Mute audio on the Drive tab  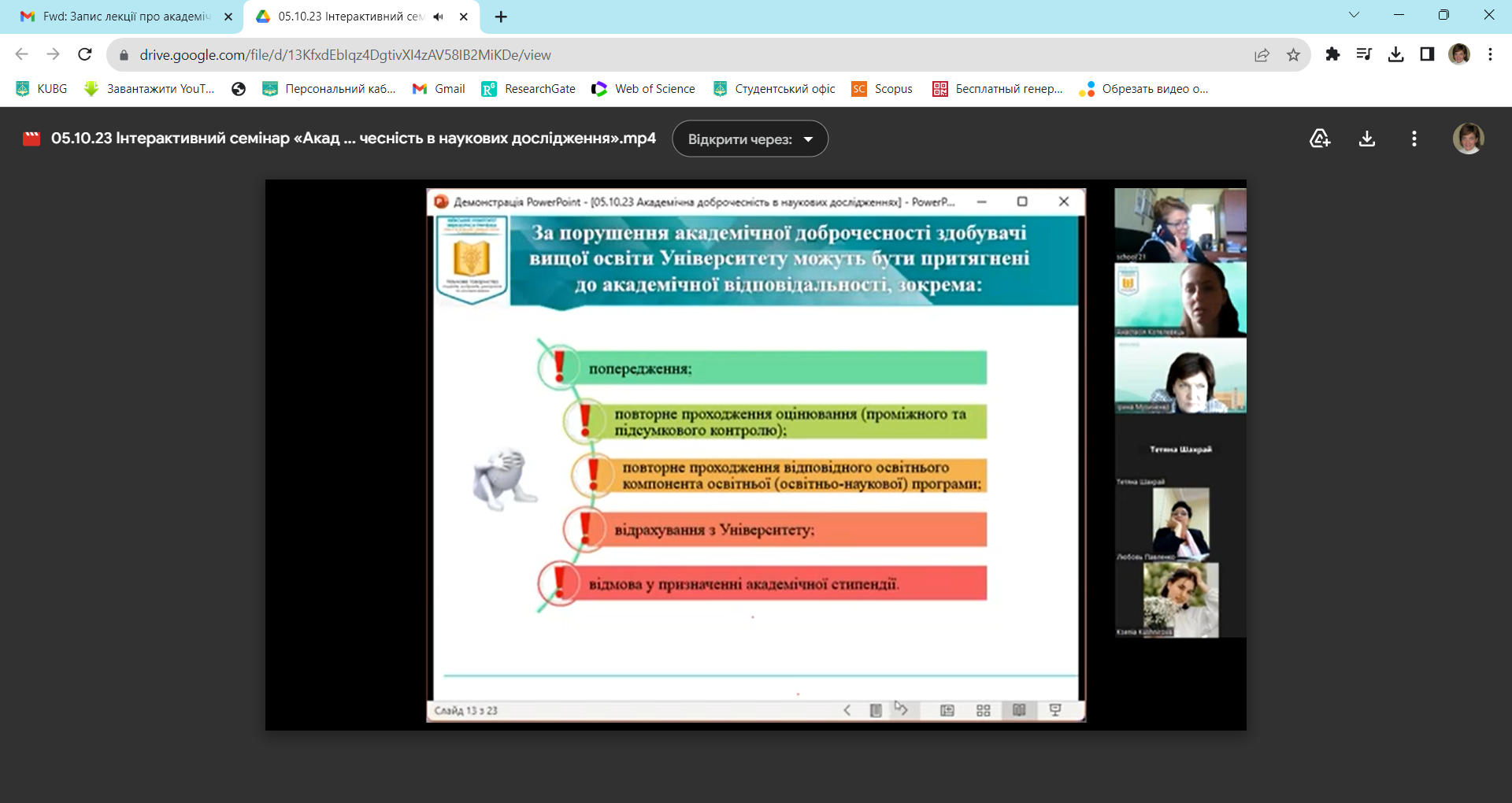pyautogui.click(x=439, y=17)
